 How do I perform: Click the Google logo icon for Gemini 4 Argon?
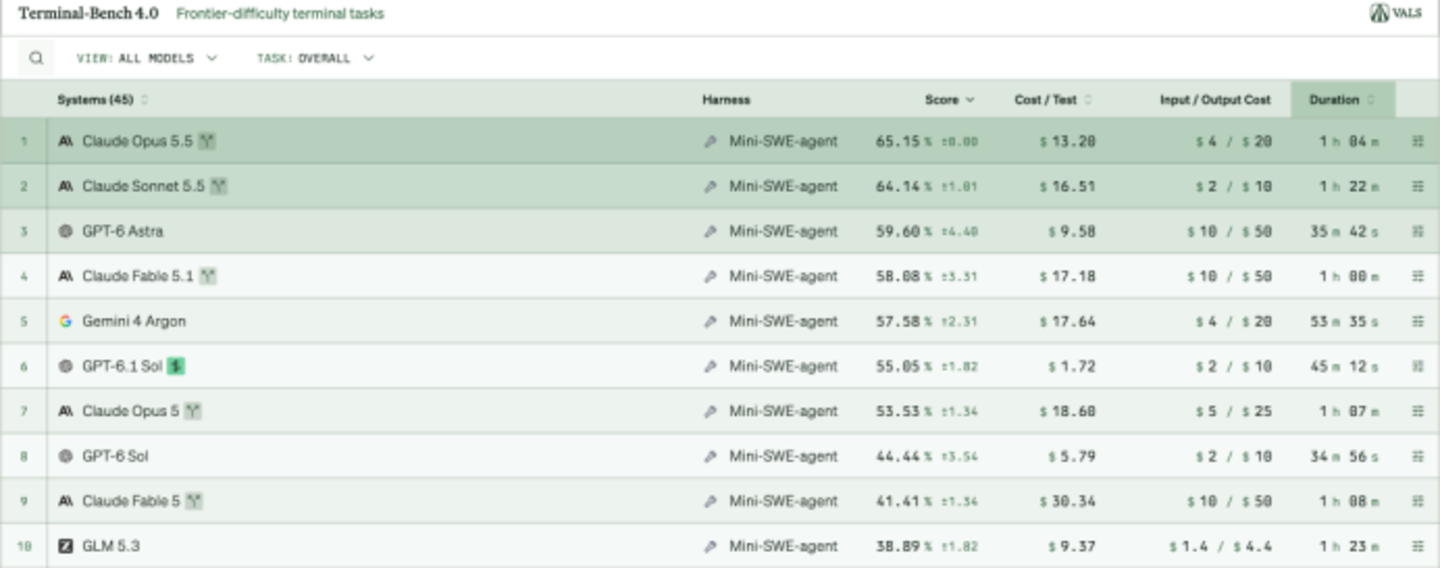(65, 321)
